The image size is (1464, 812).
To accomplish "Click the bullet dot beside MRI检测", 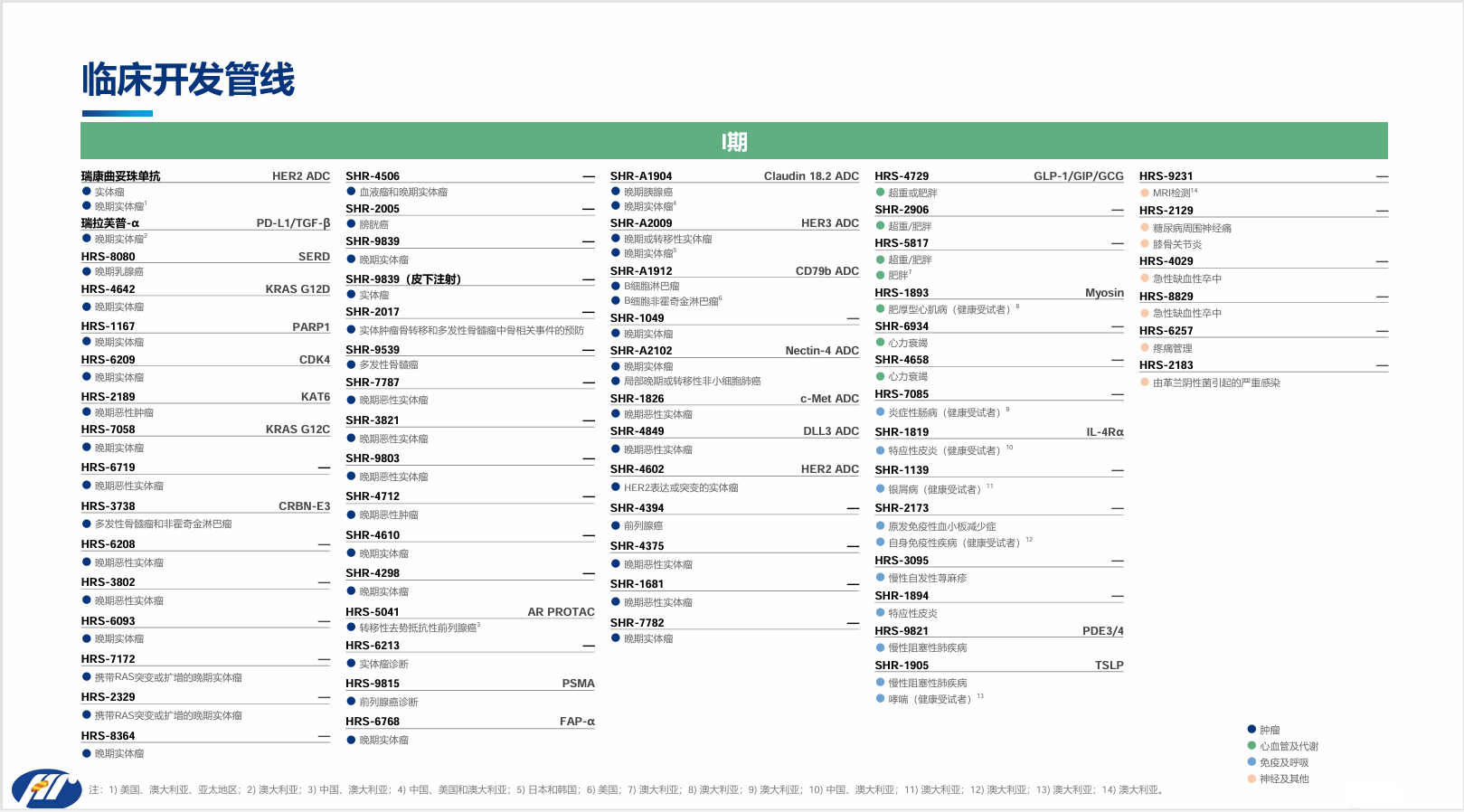I will point(1145,193).
